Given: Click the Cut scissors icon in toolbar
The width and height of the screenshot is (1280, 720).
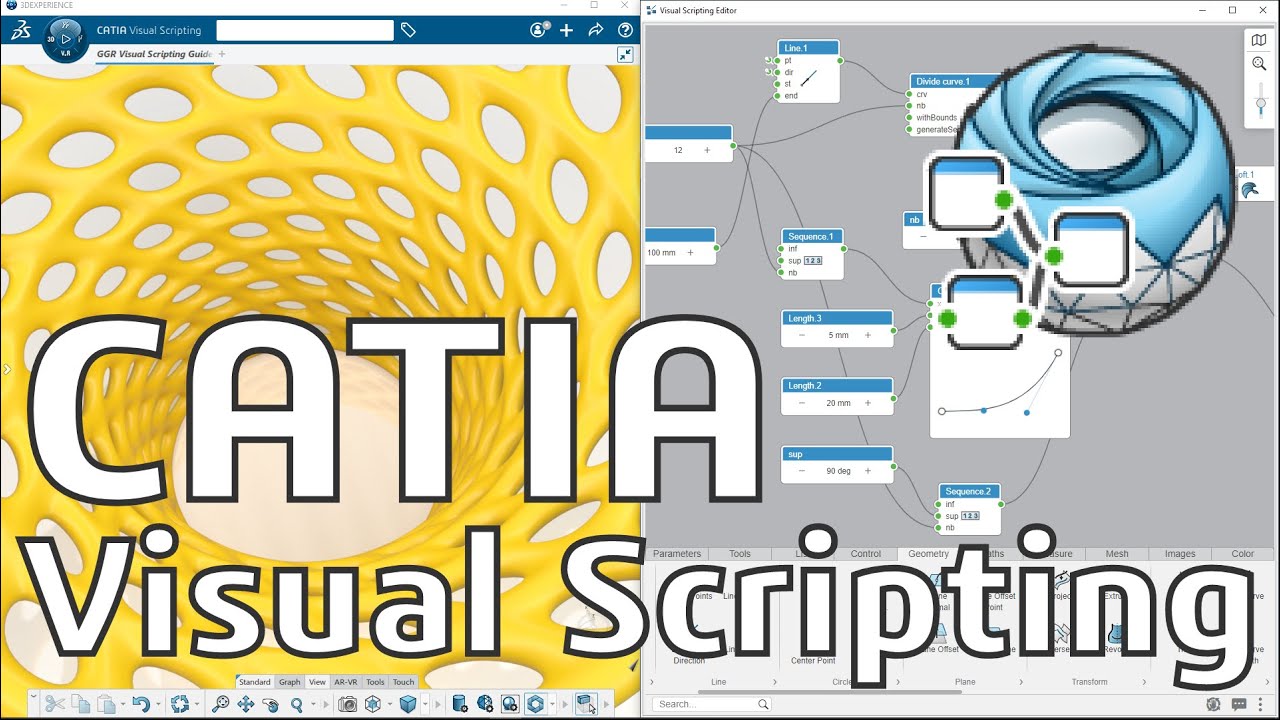Looking at the screenshot, I should coord(55,704).
